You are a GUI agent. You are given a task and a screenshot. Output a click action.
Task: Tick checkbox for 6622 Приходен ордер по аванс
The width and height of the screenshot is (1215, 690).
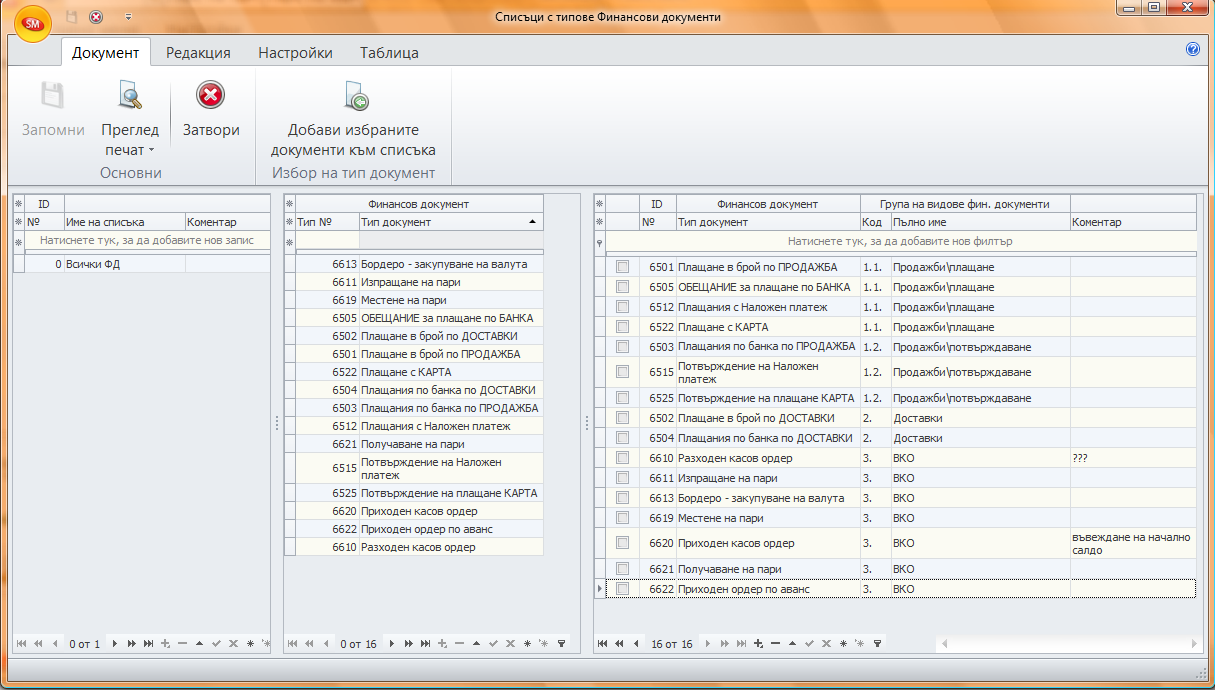pos(622,589)
